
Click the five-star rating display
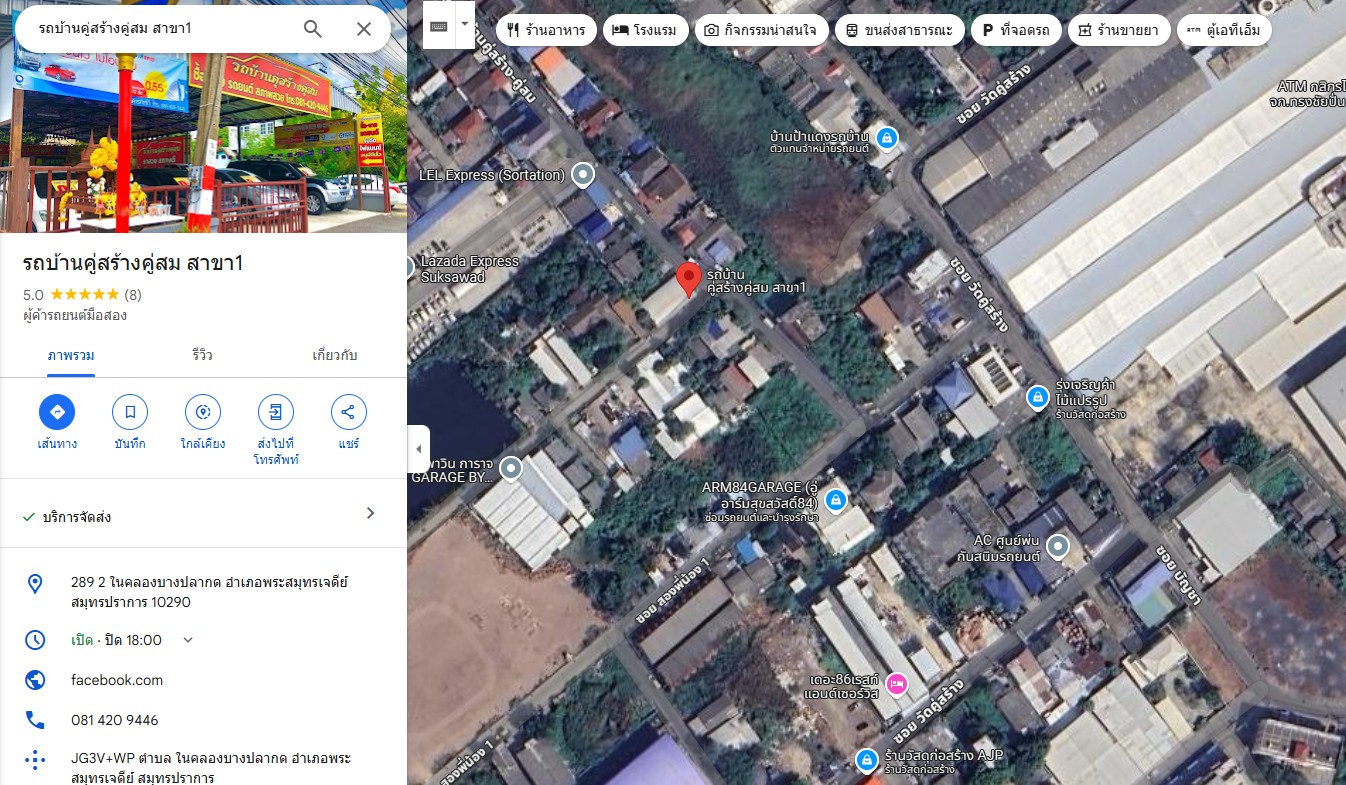click(x=84, y=295)
